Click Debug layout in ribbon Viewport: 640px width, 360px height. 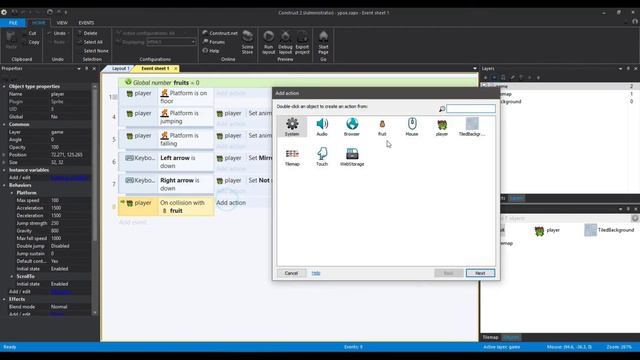pos(285,42)
